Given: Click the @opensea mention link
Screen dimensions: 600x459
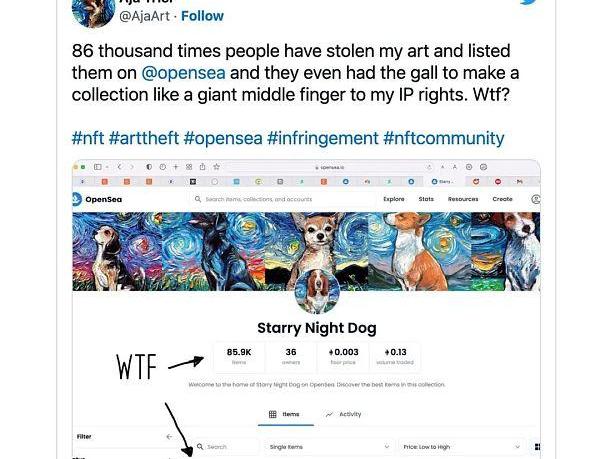Looking at the screenshot, I should (183, 73).
